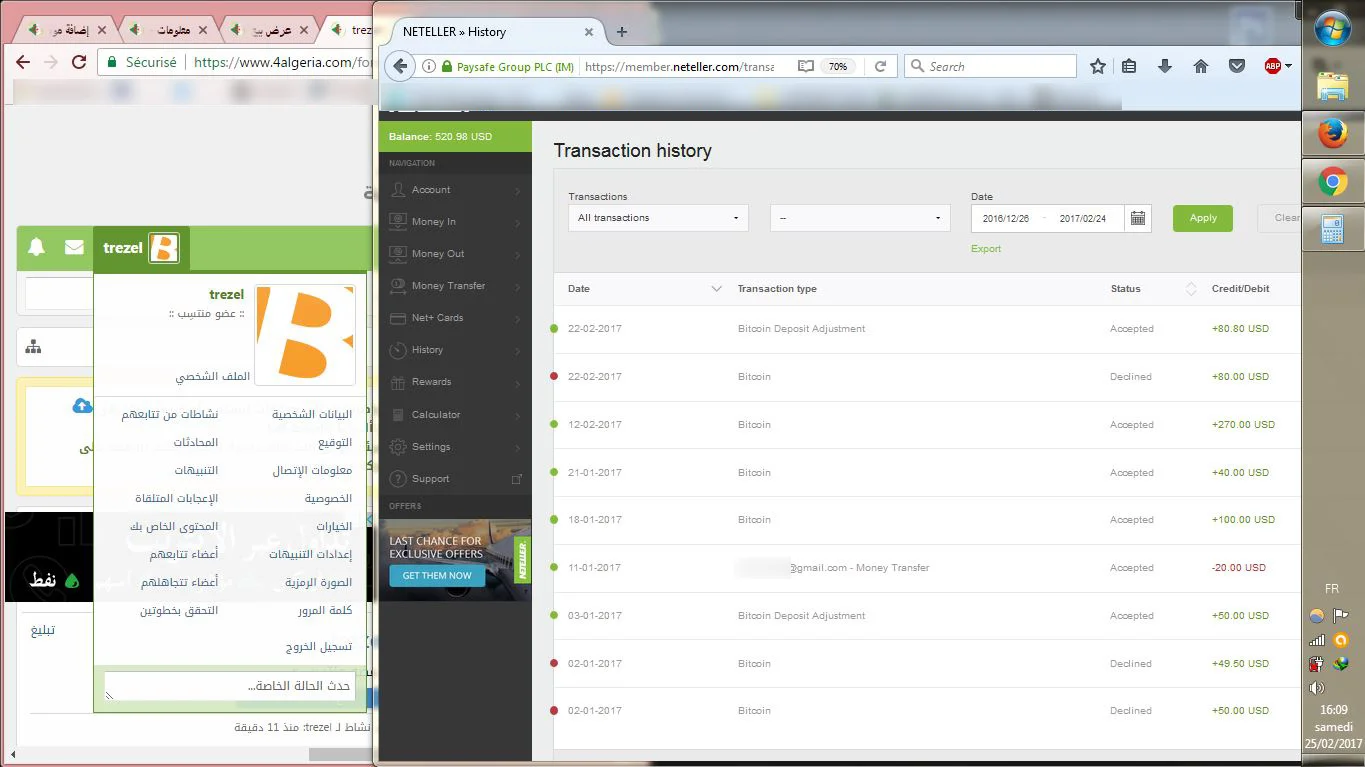Click the reload icon in Firefox address bar
The width and height of the screenshot is (1365, 767).
(880, 66)
